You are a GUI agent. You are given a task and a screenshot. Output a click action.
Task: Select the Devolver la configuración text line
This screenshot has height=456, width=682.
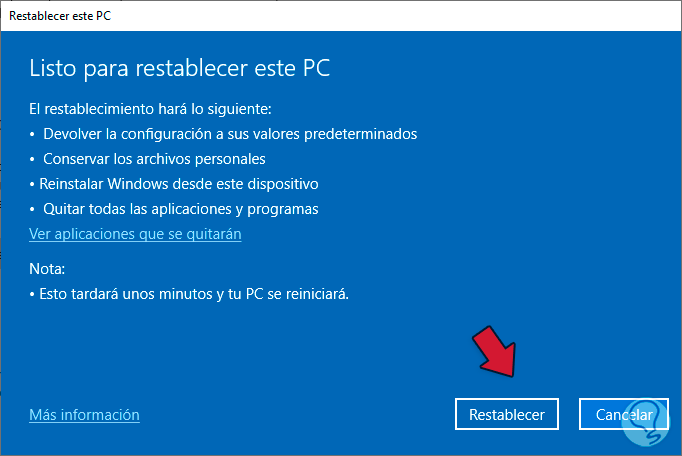230,133
